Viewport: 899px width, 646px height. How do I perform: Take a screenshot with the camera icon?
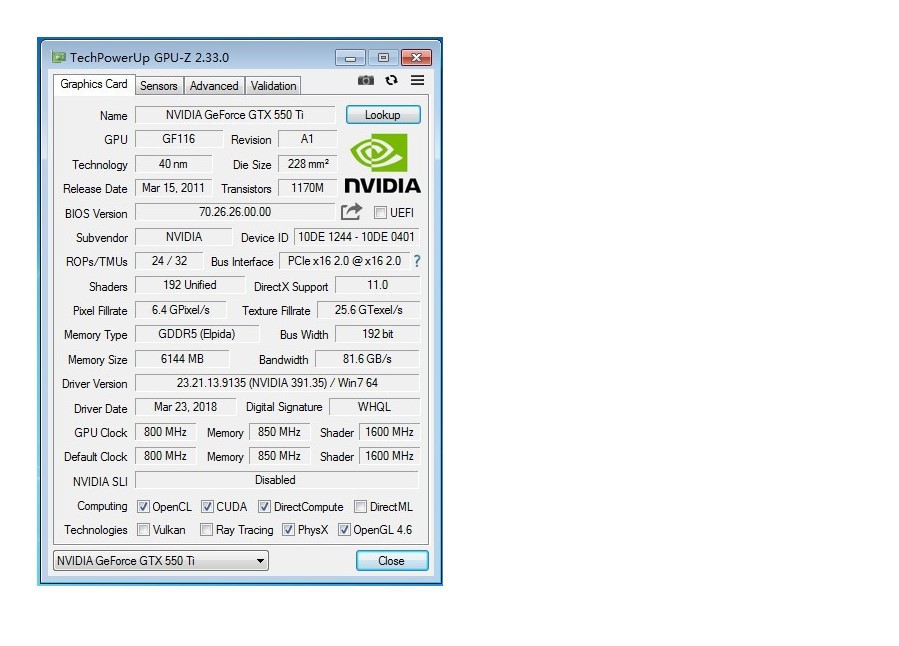[x=365, y=80]
